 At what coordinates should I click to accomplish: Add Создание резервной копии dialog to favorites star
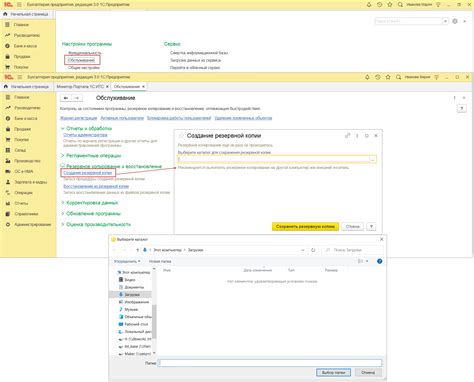(181, 136)
